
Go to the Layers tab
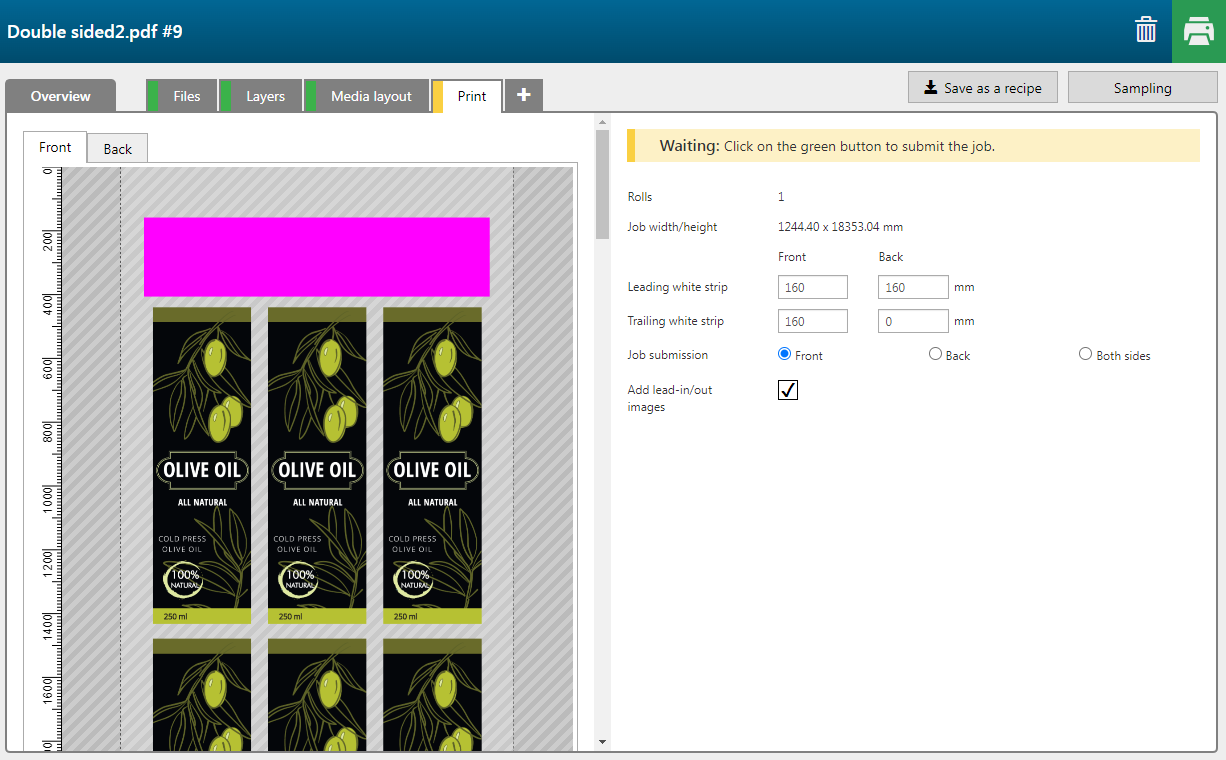click(265, 97)
